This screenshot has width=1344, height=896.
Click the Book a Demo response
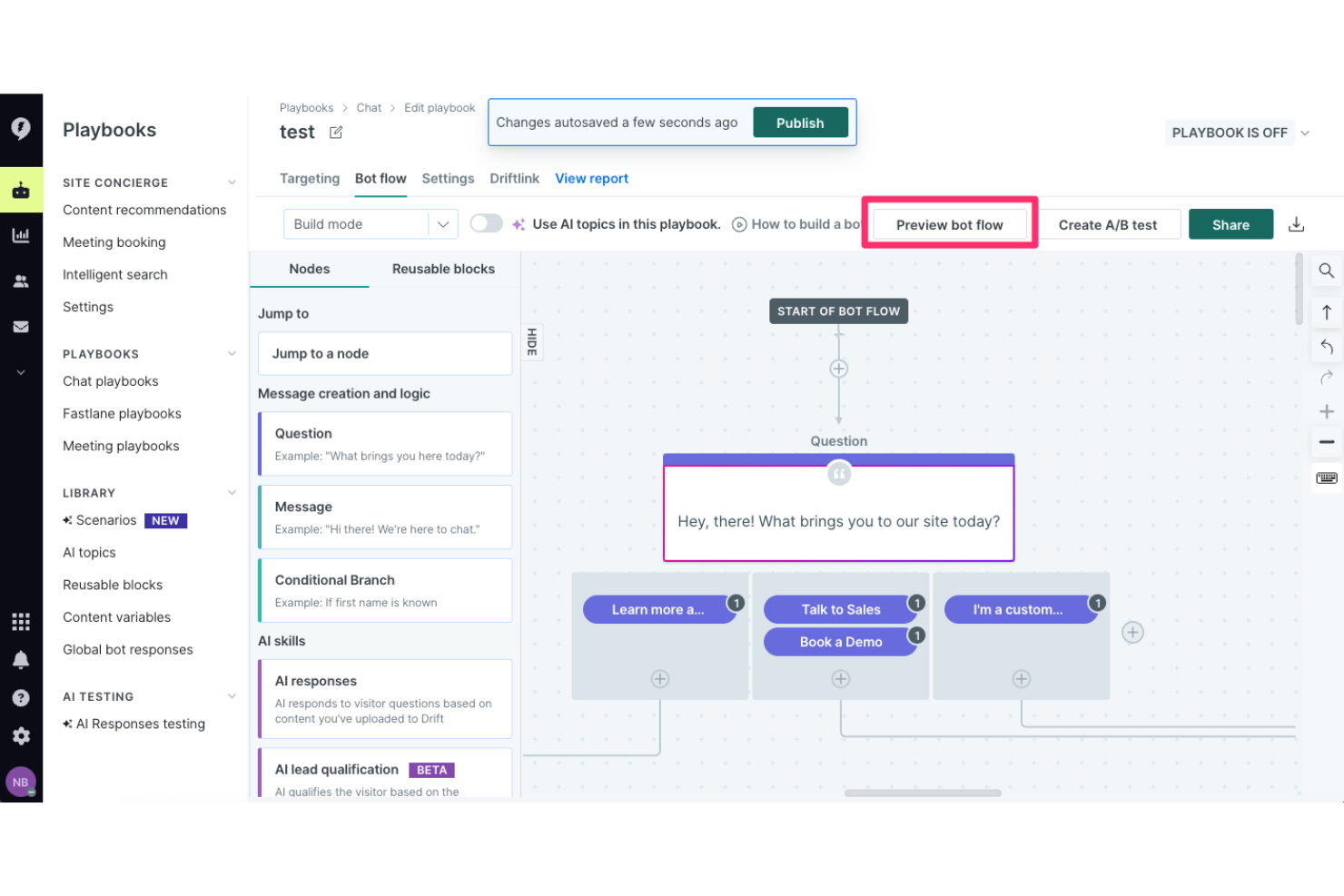[841, 642]
